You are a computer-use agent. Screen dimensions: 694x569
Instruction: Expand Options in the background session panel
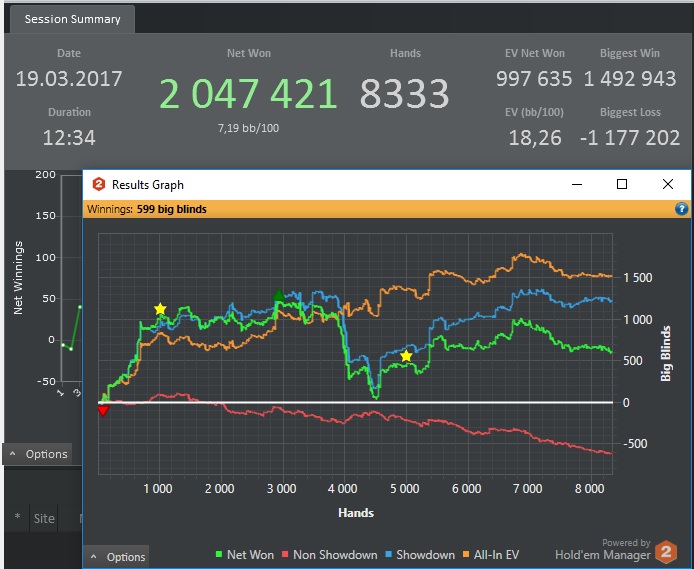tap(37, 454)
